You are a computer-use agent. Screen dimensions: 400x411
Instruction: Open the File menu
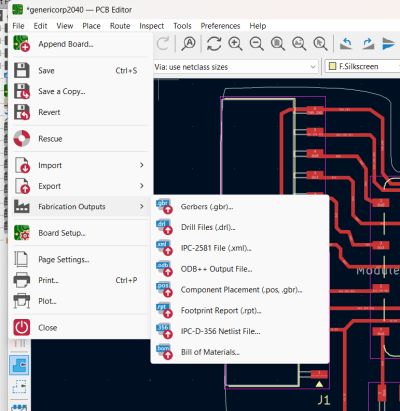click(18, 26)
